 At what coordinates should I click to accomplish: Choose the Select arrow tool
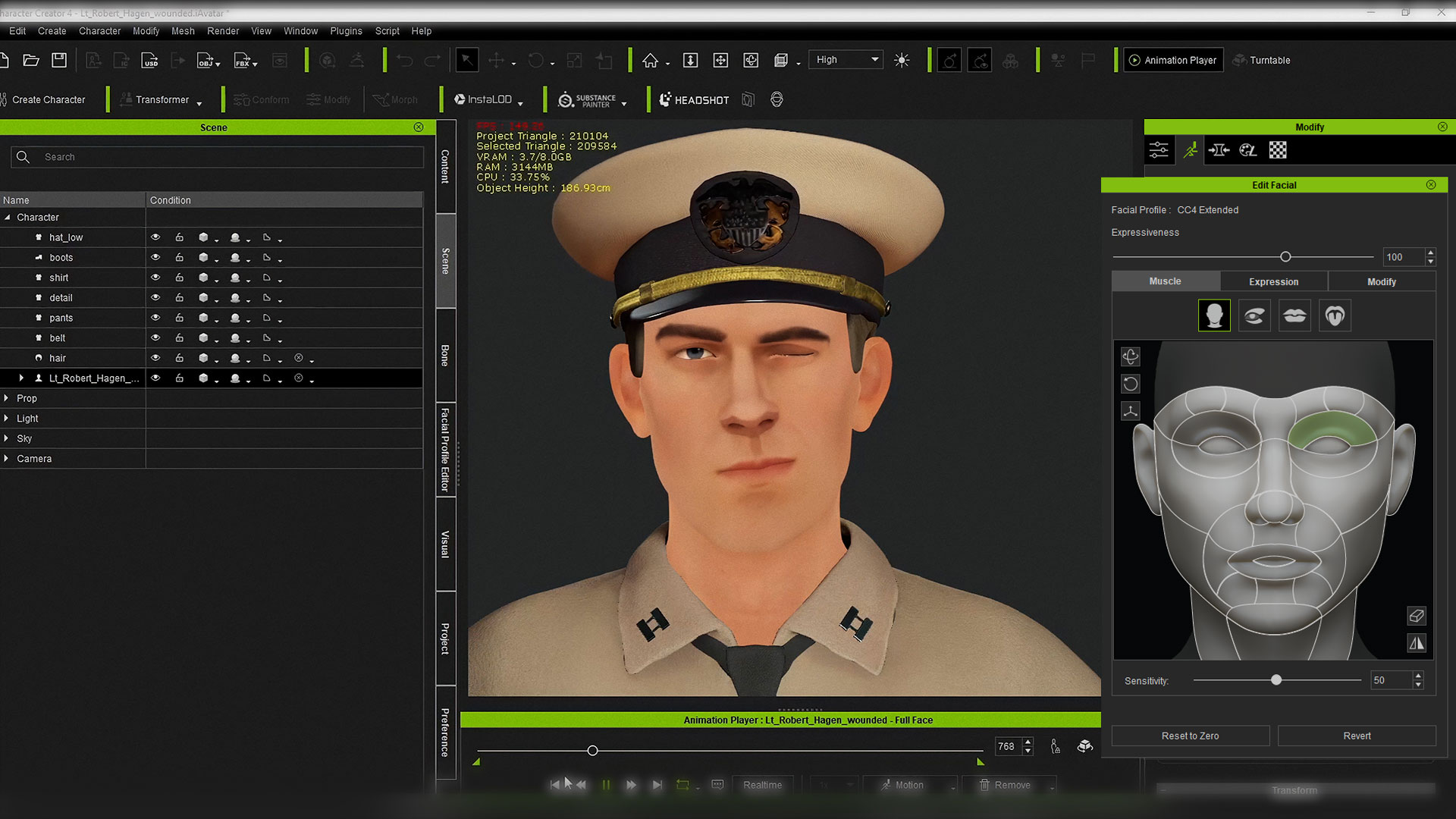coord(467,60)
